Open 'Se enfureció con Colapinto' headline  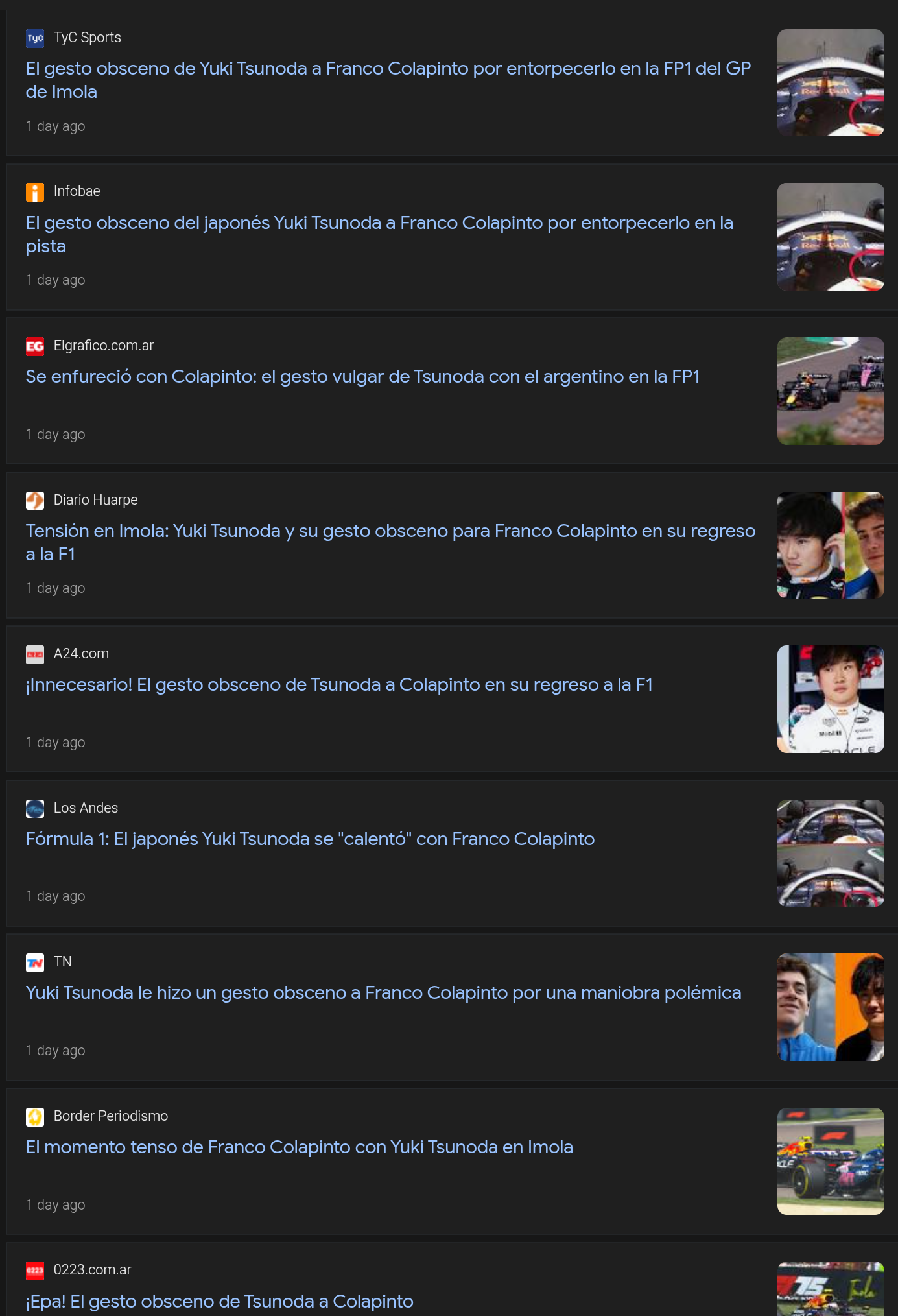(362, 376)
